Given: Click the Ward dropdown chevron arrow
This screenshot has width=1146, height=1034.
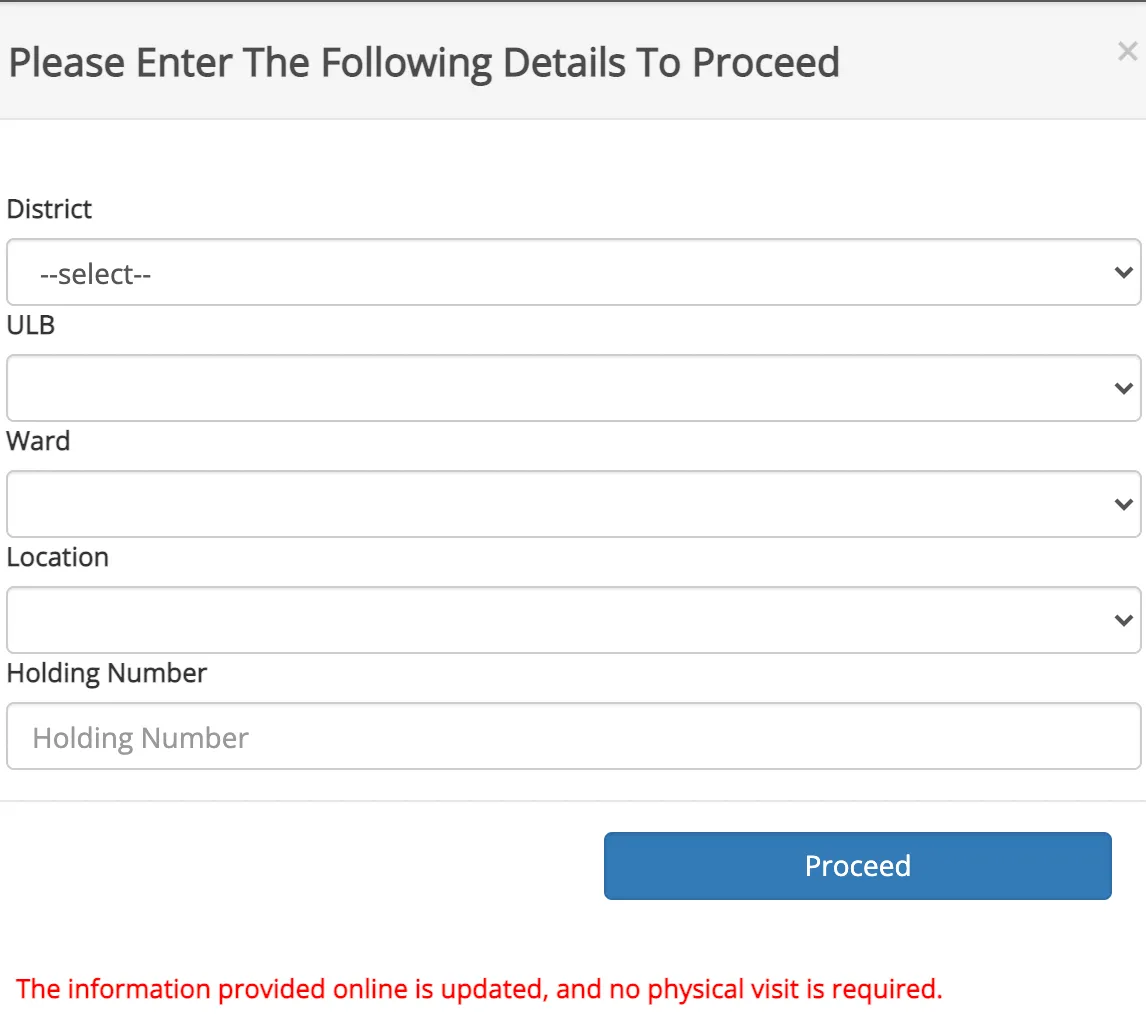Looking at the screenshot, I should pyautogui.click(x=1124, y=504).
